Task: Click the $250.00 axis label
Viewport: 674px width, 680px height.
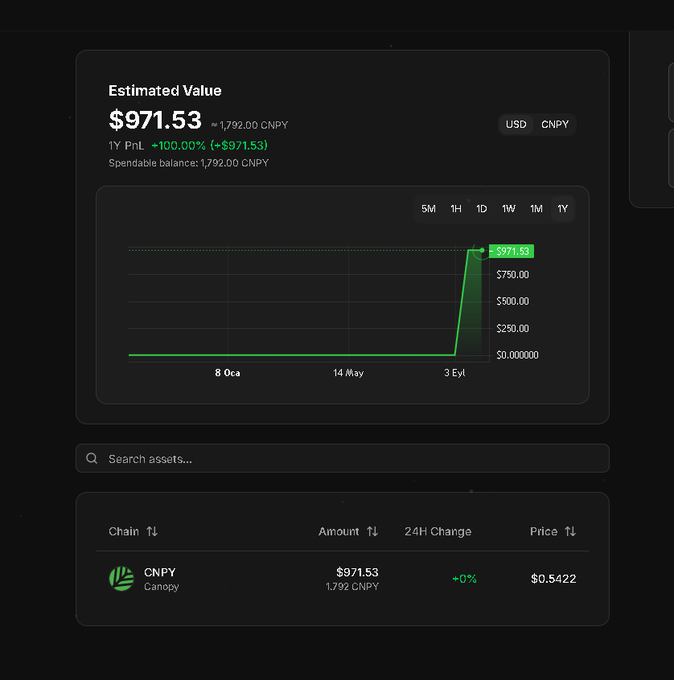Action: 513,328
